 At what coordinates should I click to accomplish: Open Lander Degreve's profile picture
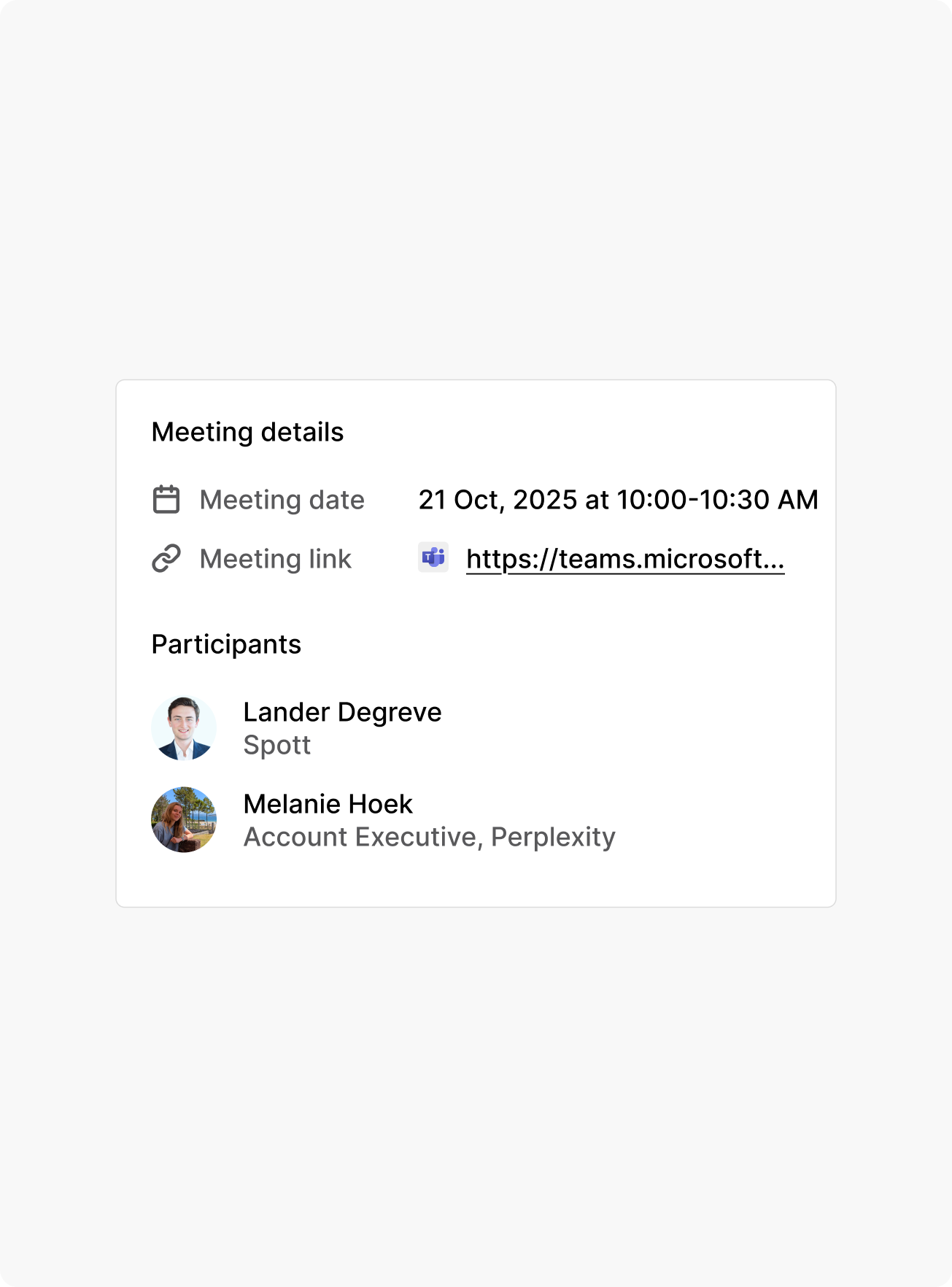point(184,727)
